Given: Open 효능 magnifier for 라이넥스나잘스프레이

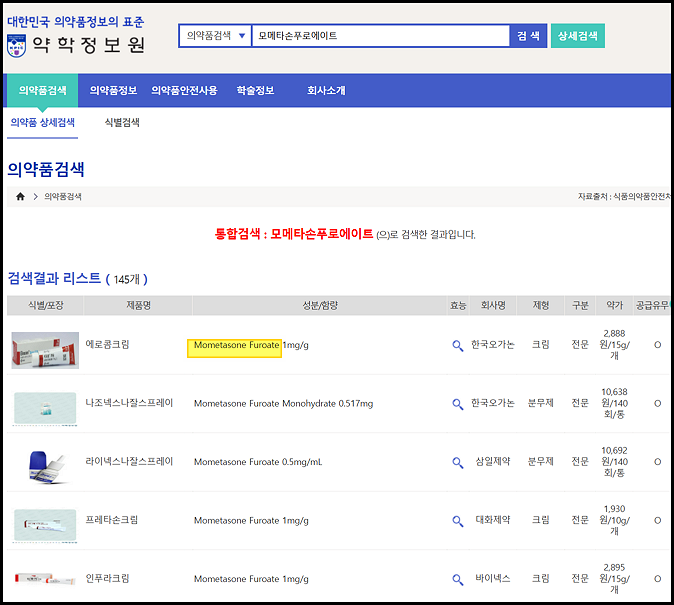Looking at the screenshot, I should [x=457, y=462].
